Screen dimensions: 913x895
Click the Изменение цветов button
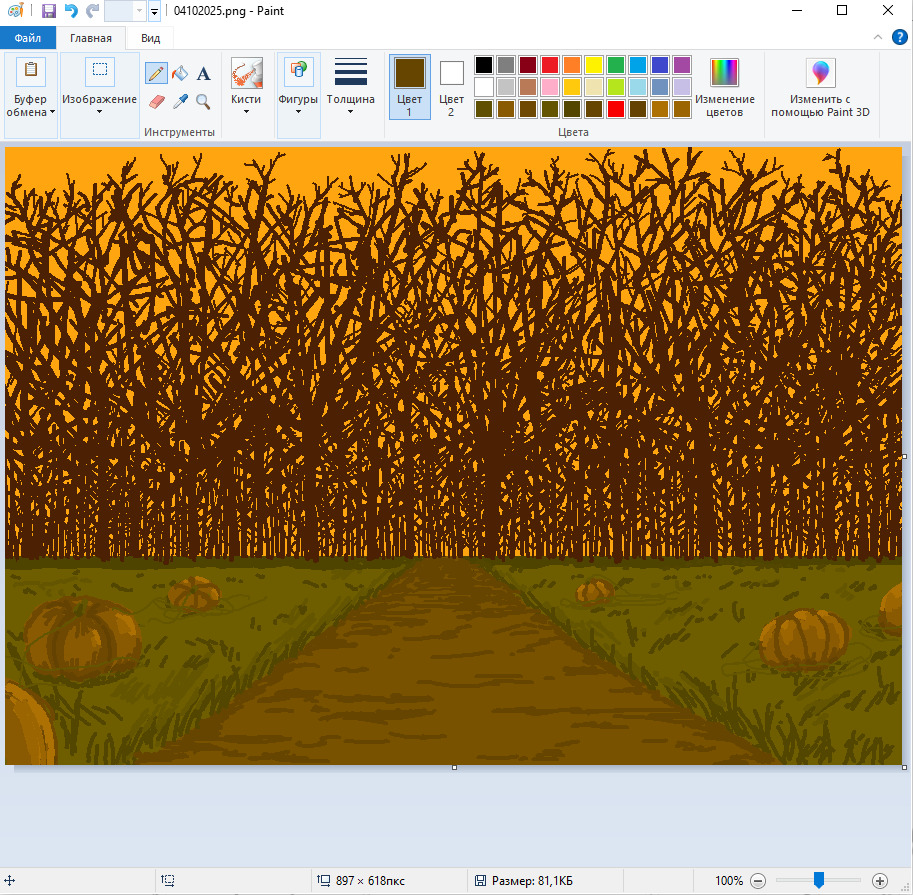pos(725,87)
